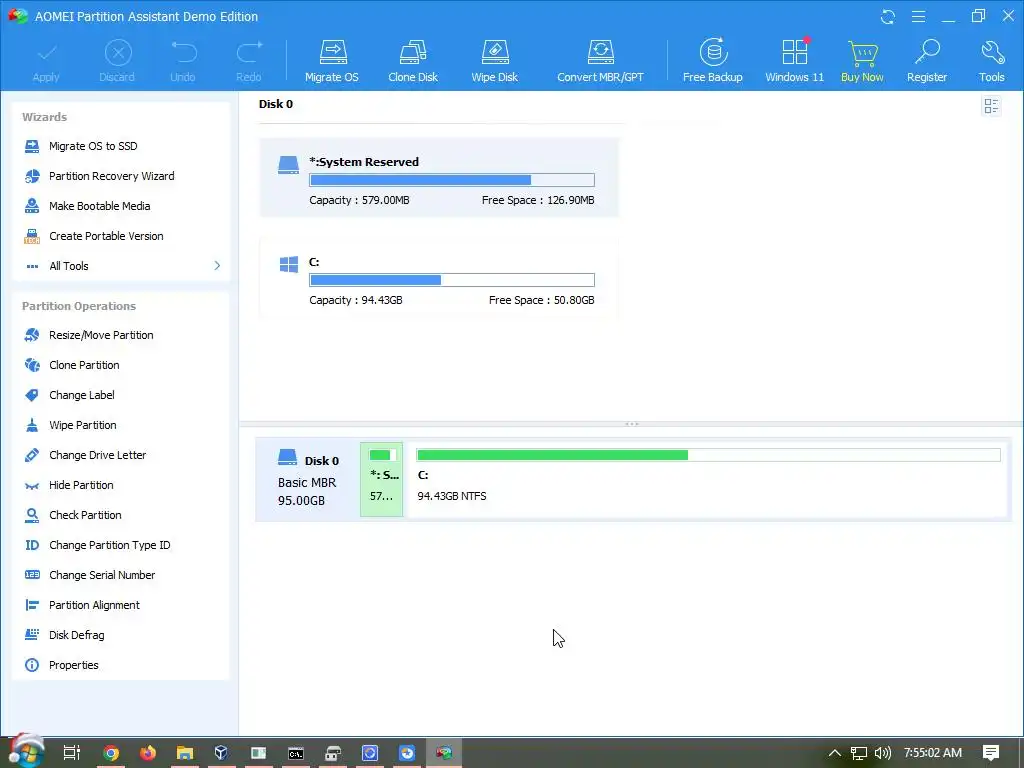The width and height of the screenshot is (1024, 768).
Task: Click System Reserved usage bar
Action: click(452, 180)
